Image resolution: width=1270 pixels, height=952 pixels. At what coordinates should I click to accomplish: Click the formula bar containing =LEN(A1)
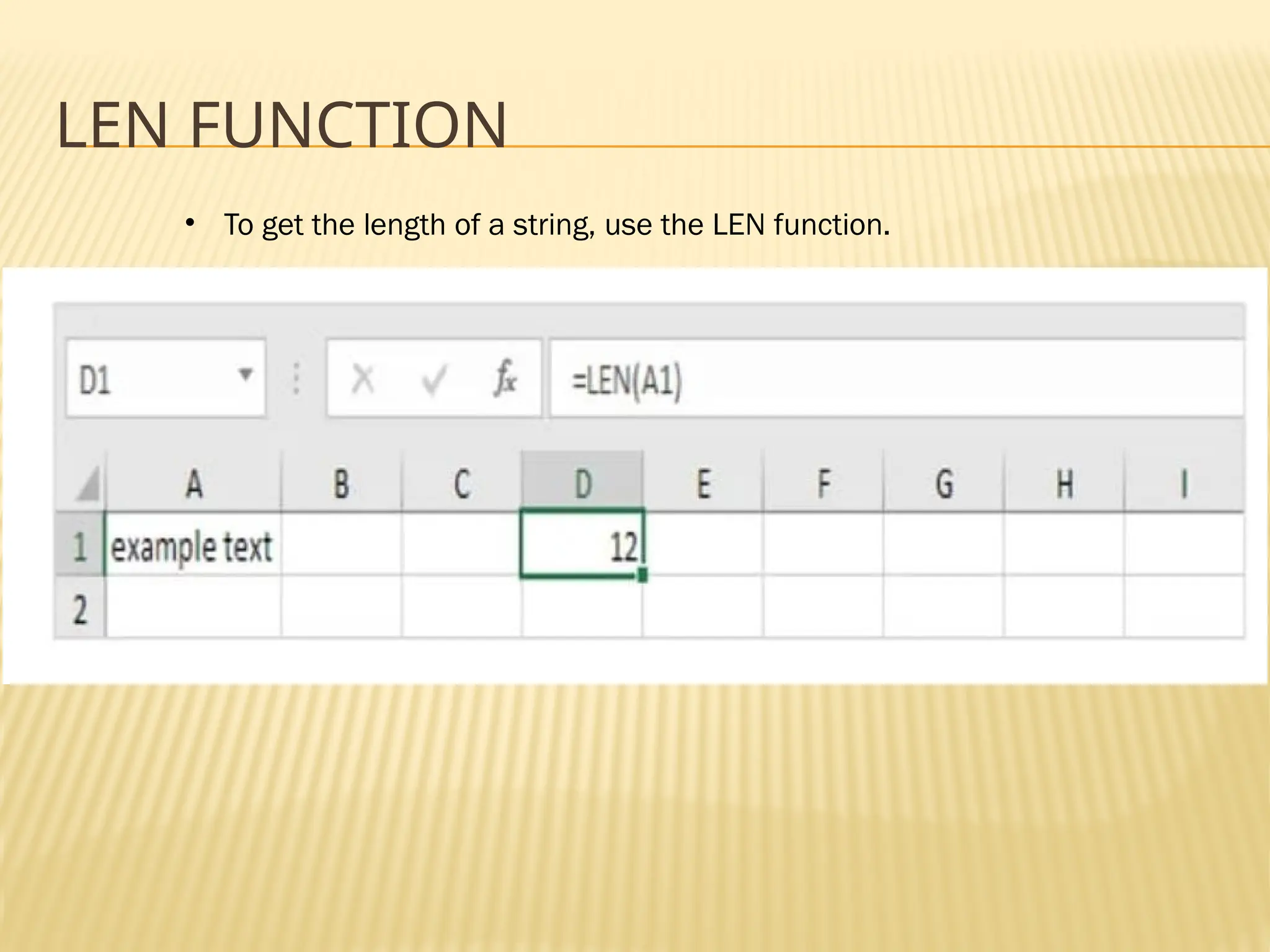pyautogui.click(x=897, y=378)
